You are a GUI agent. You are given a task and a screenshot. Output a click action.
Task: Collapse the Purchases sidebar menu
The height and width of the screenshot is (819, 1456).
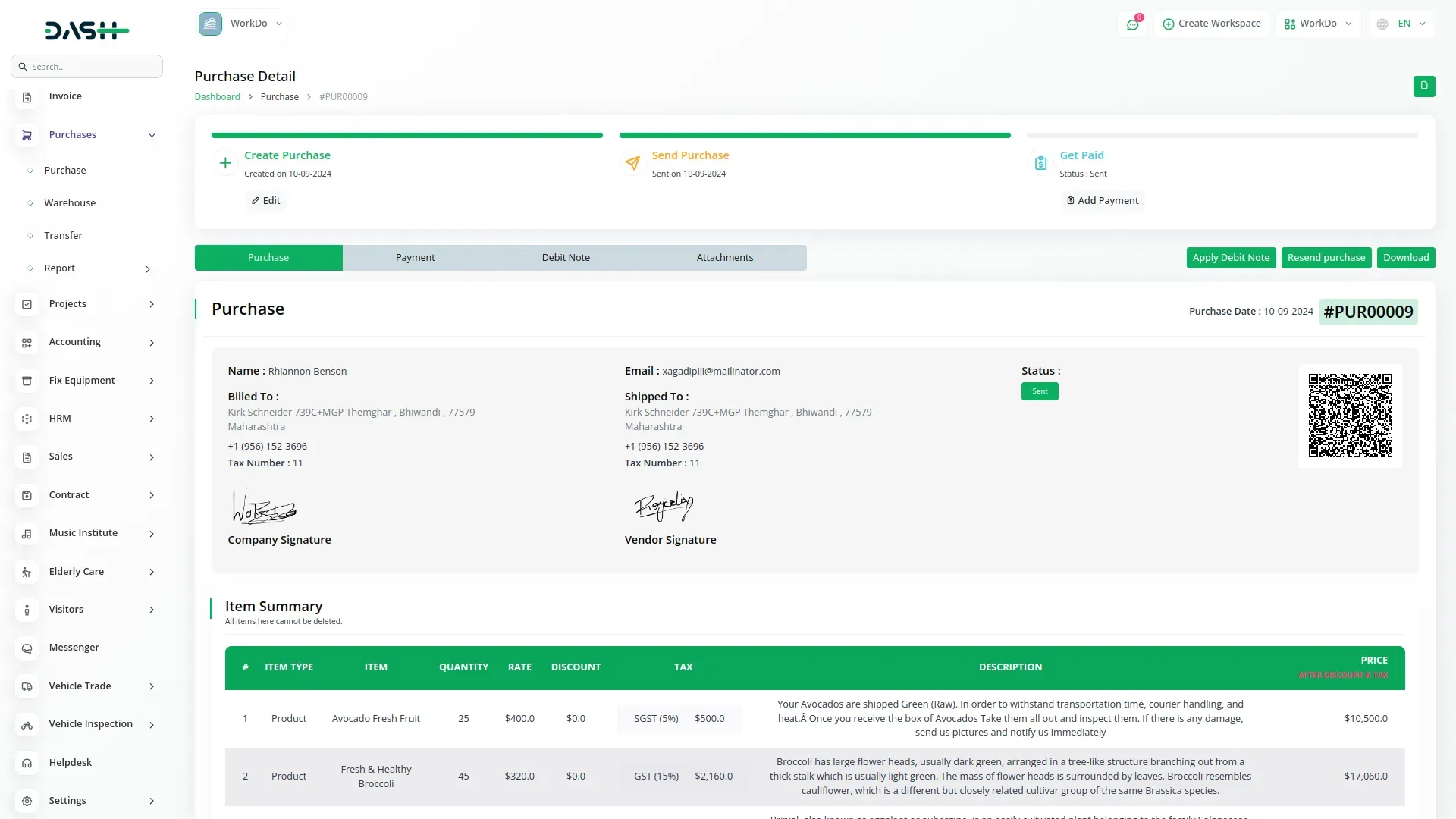click(152, 135)
